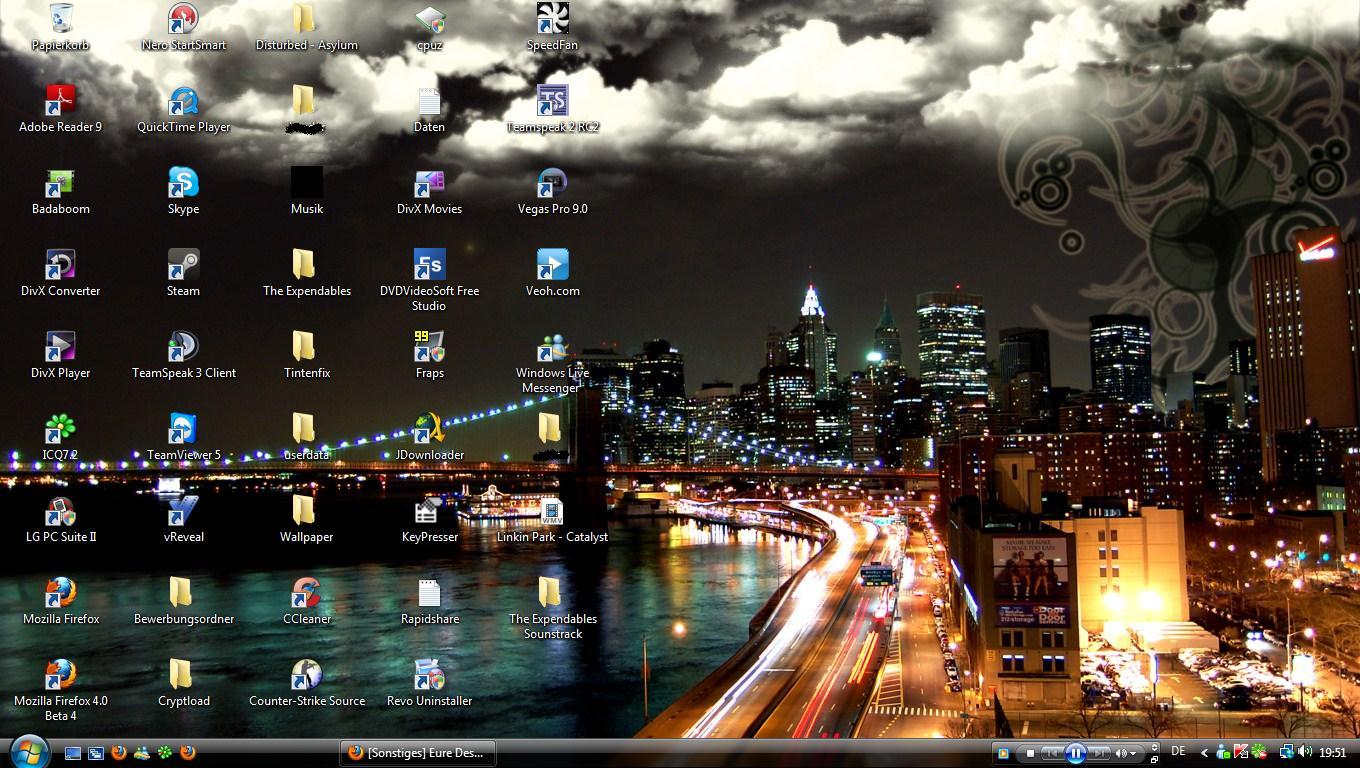This screenshot has height=768, width=1360.
Task: Open Vegas Pro 9.0 shortcut
Action: [x=552, y=184]
